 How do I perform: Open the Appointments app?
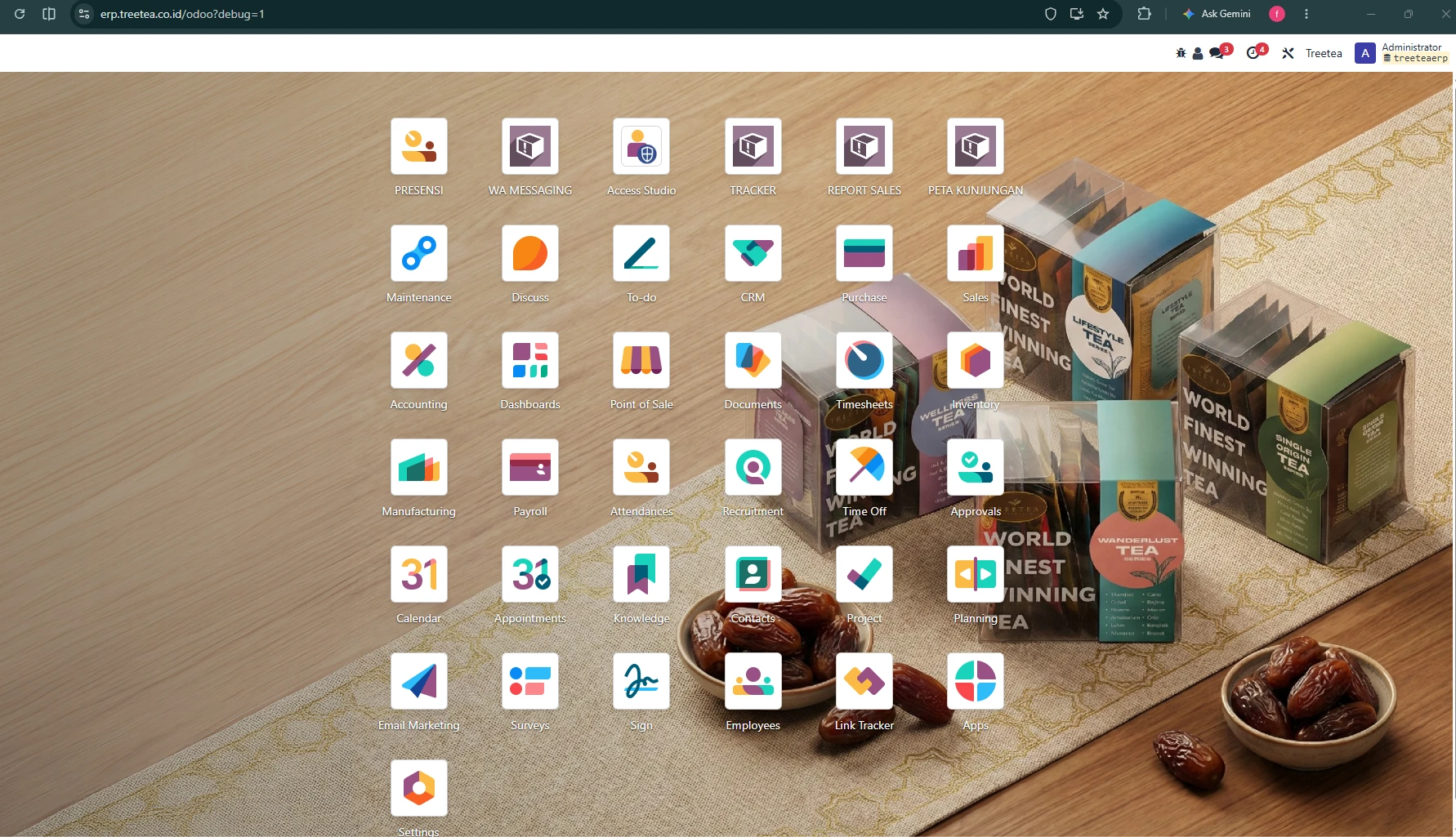coord(530,574)
